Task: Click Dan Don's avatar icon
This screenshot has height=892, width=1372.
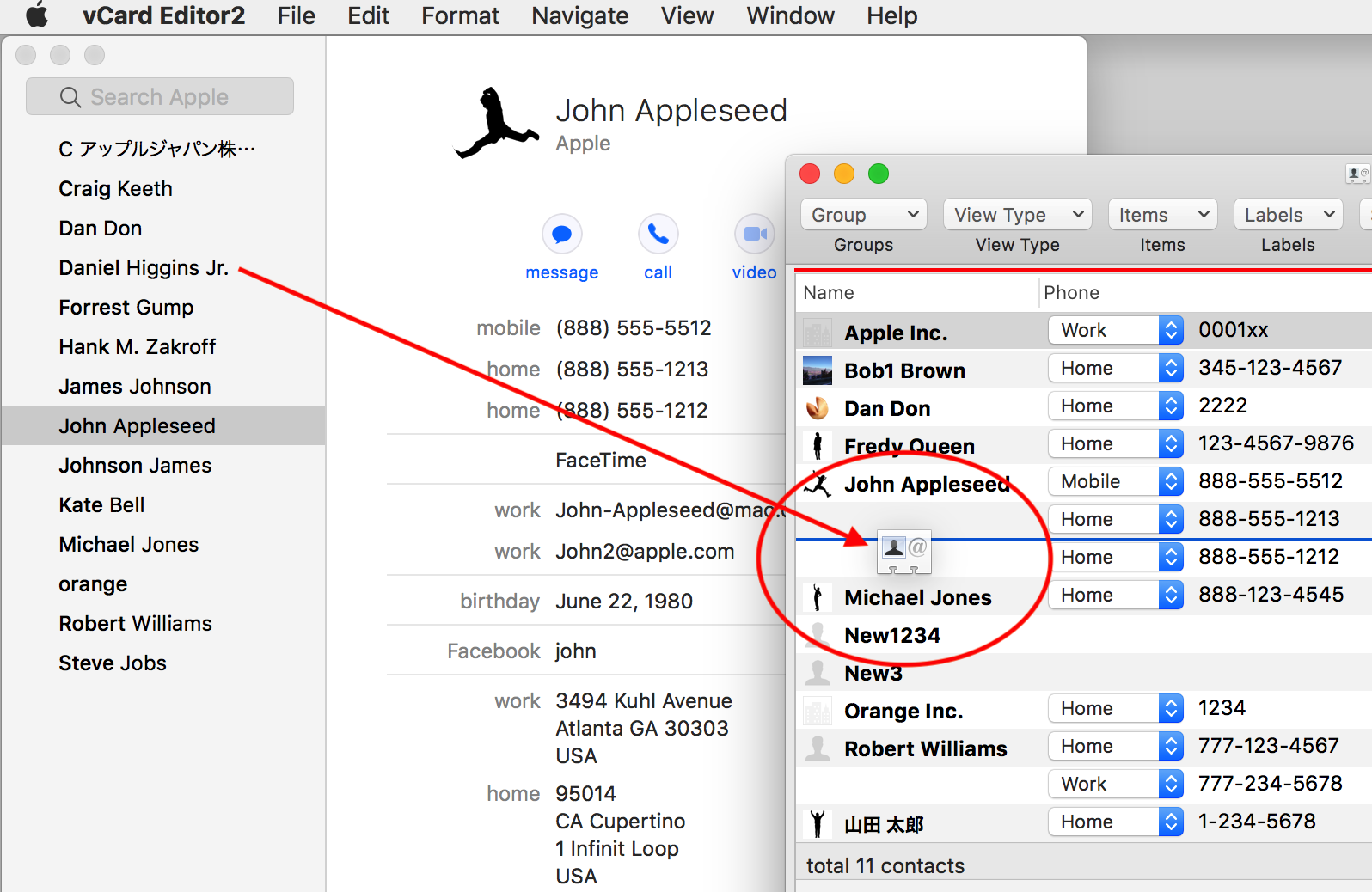Action: (817, 408)
